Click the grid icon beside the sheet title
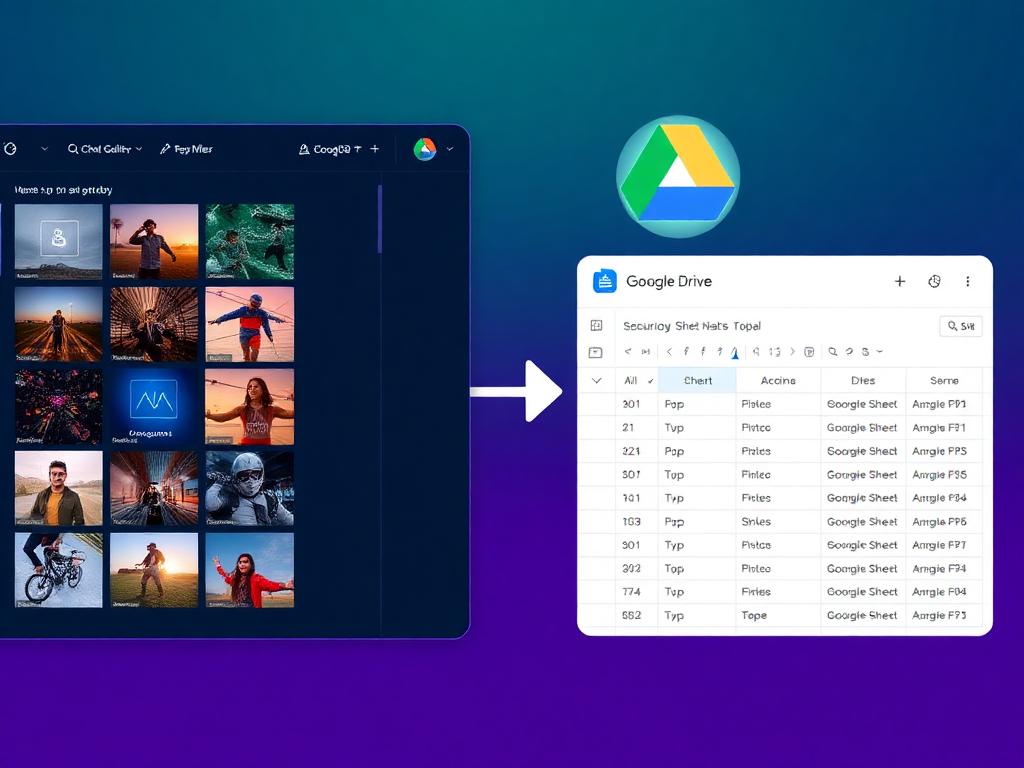Screen dimensions: 1024x768 [x=596, y=325]
